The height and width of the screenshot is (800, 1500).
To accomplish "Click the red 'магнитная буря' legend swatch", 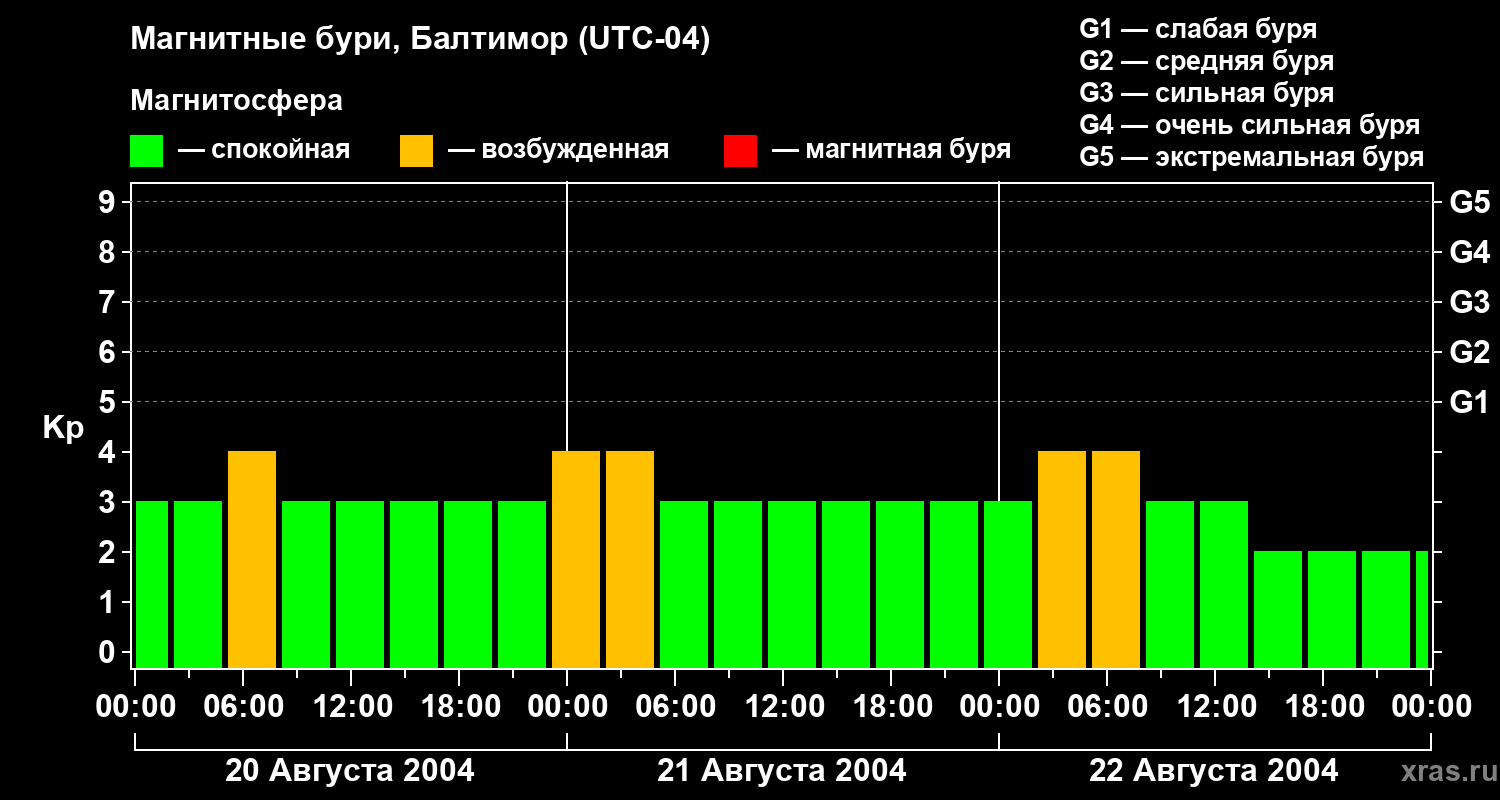I will tap(740, 151).
